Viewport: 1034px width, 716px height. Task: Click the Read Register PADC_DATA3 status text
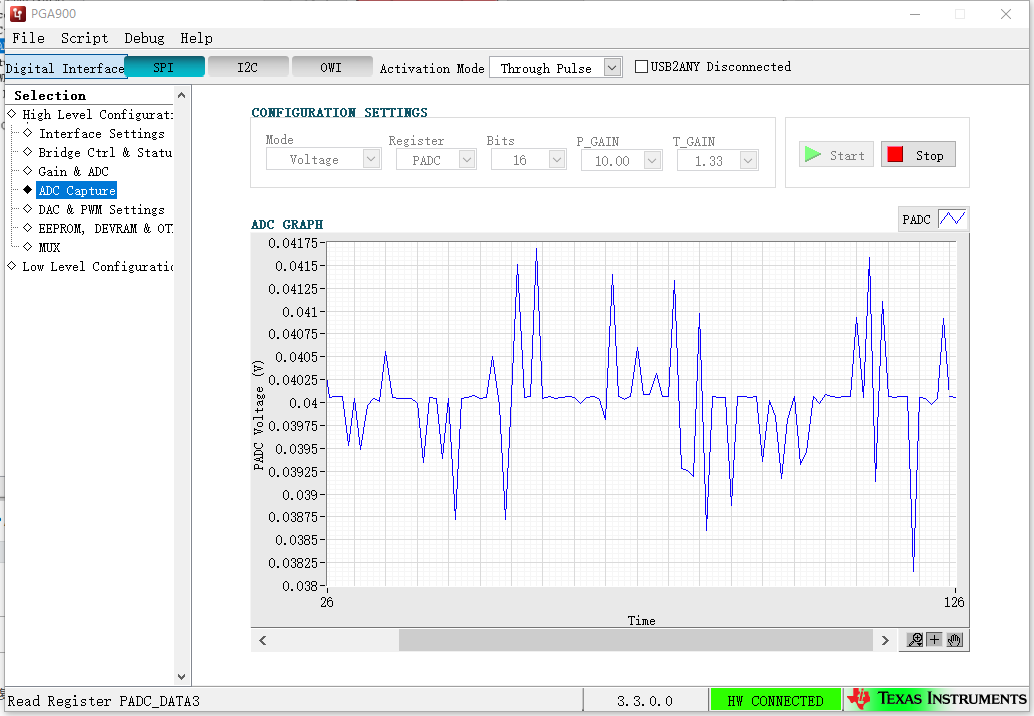pyautogui.click(x=104, y=701)
